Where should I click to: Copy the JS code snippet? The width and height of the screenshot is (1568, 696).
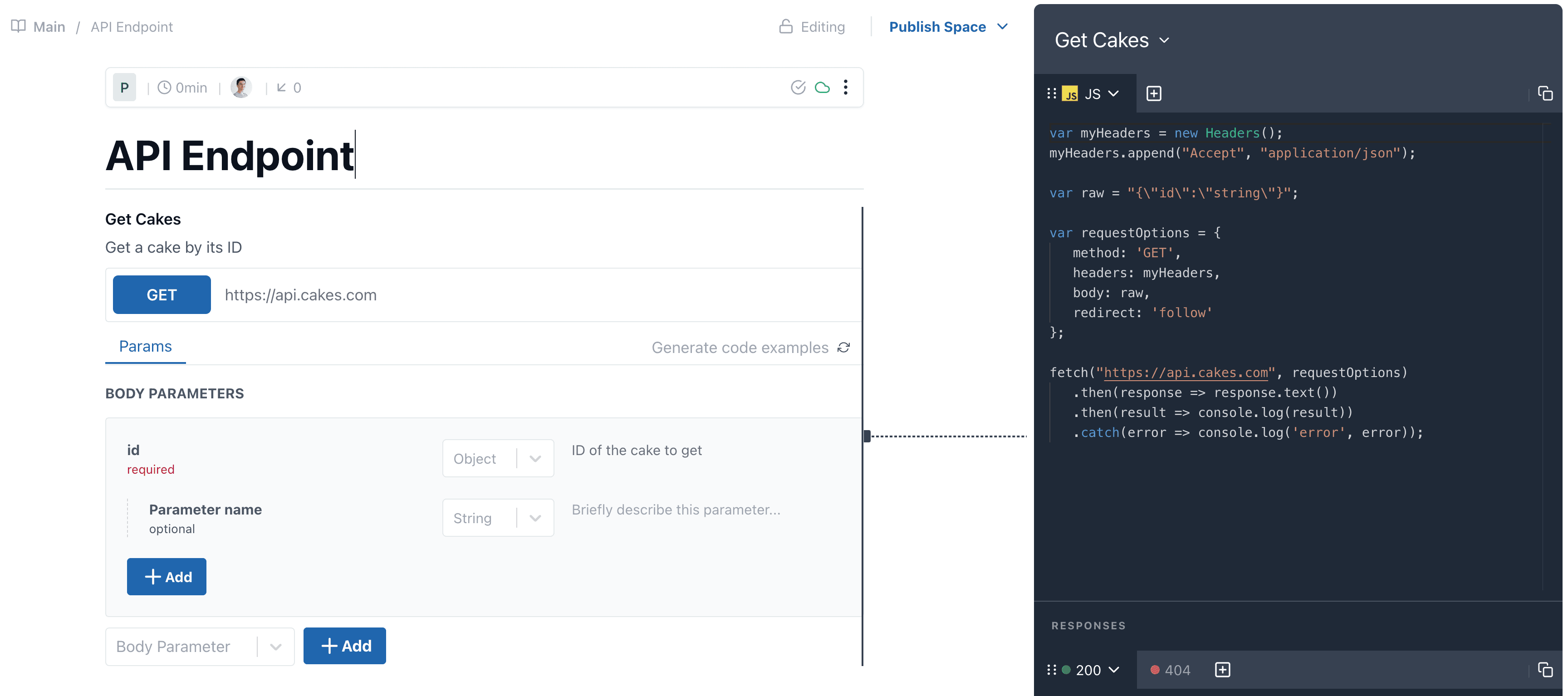[x=1545, y=93]
